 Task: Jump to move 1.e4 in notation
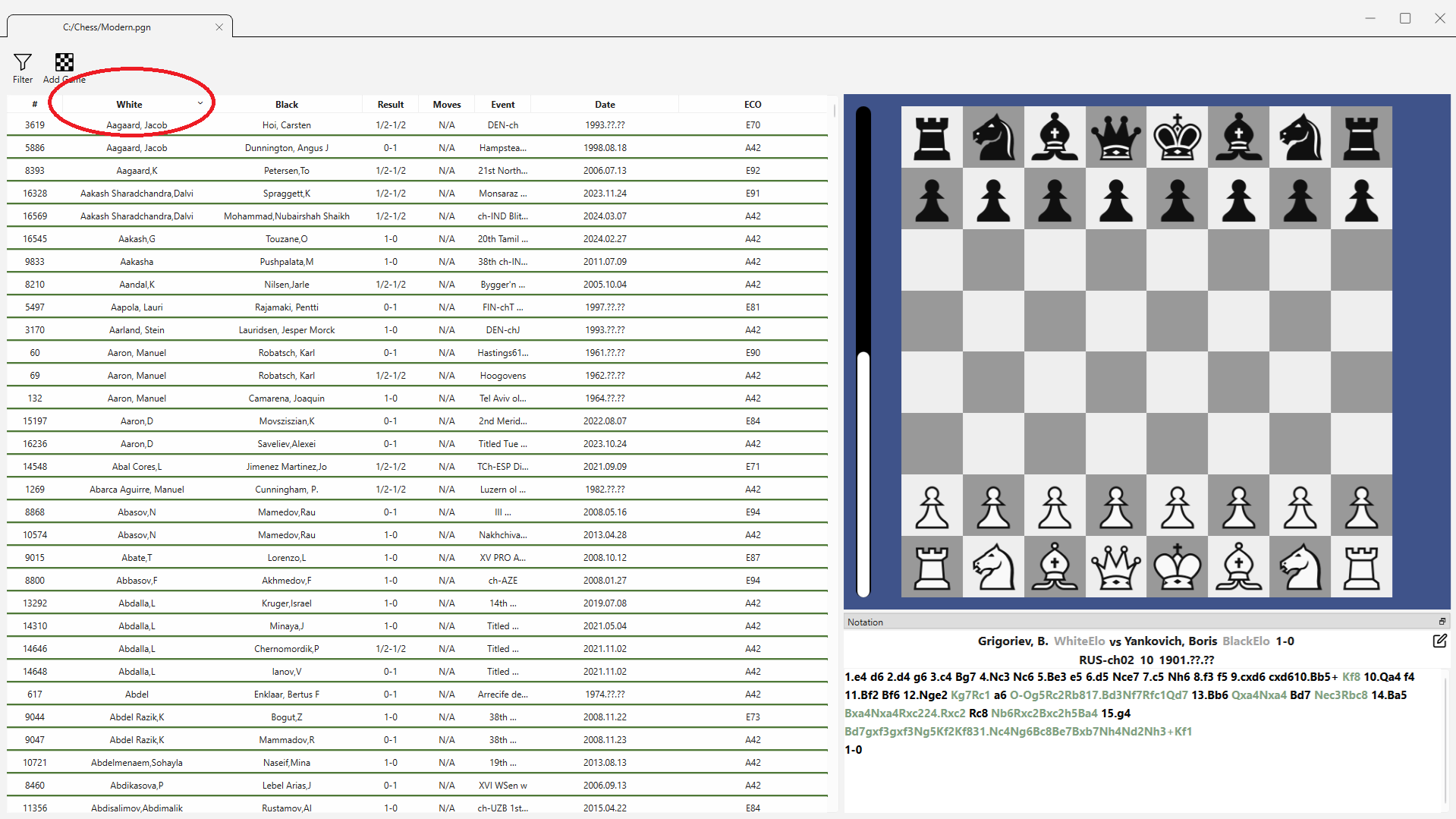(855, 677)
